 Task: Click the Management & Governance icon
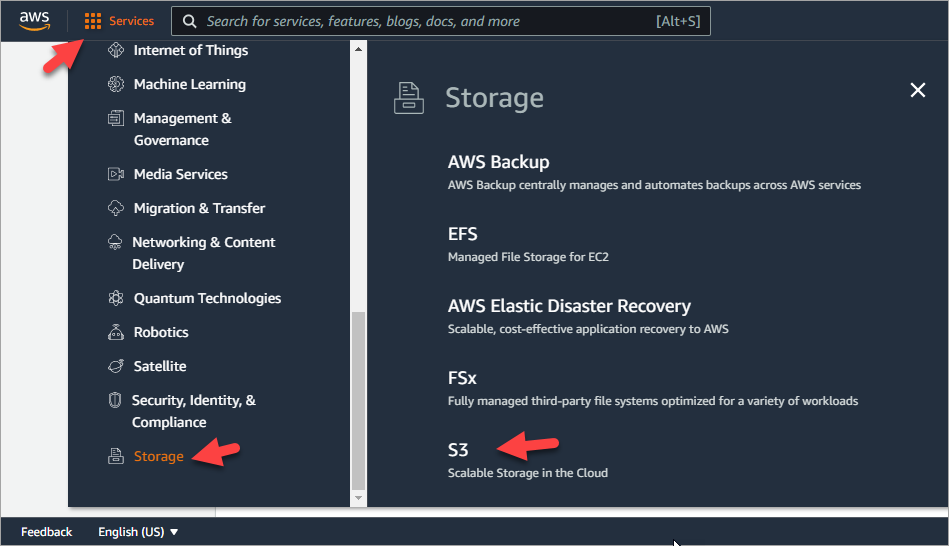click(116, 118)
